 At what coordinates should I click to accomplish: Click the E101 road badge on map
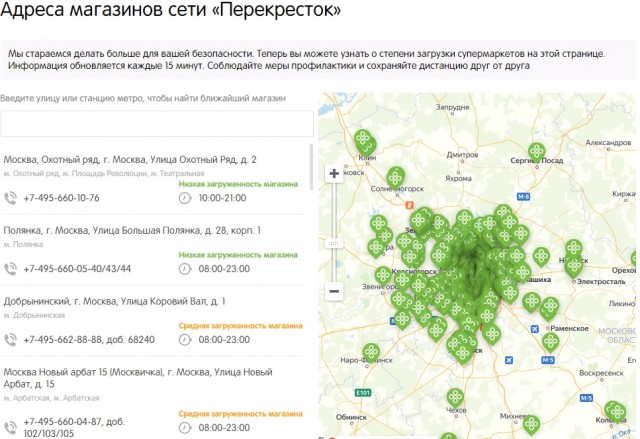tap(363, 393)
